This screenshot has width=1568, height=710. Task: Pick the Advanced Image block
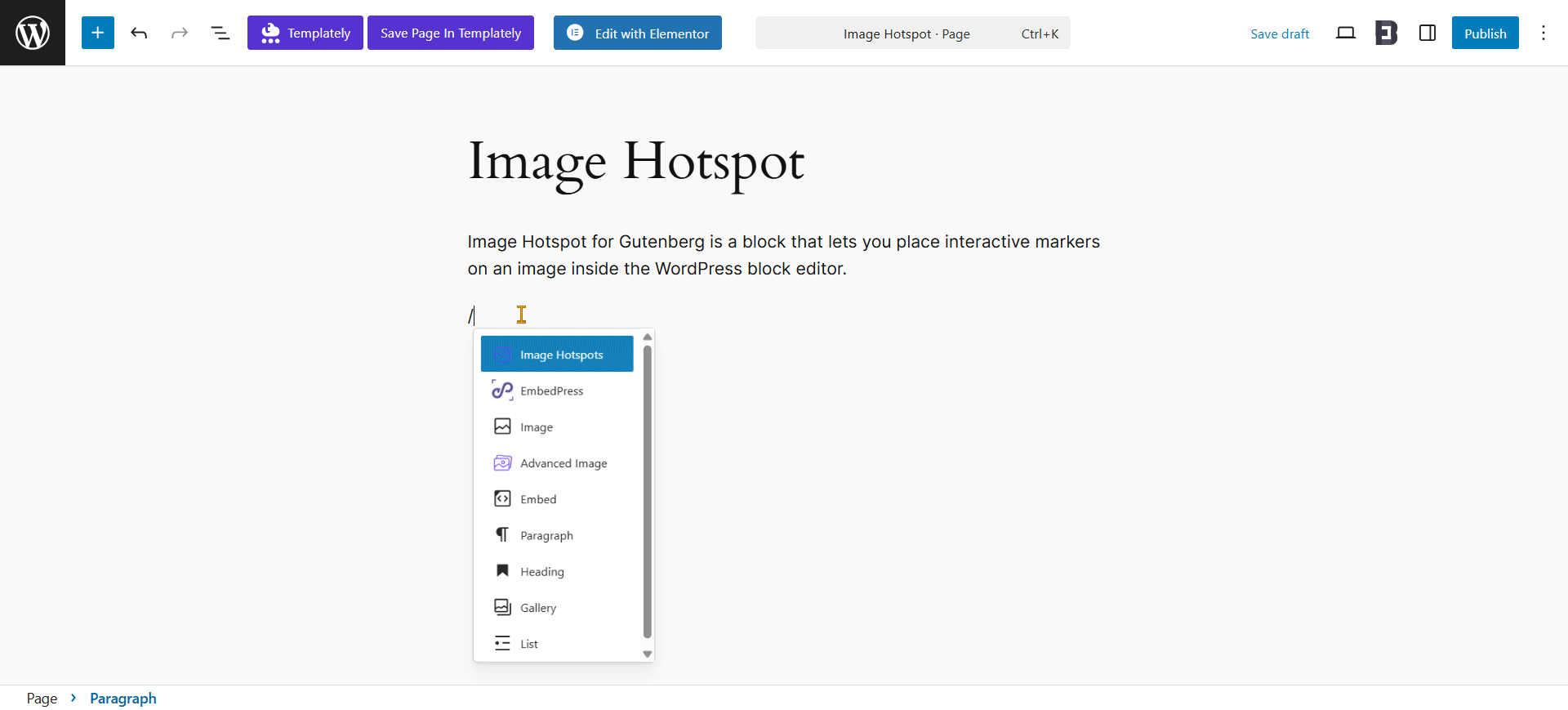557,462
